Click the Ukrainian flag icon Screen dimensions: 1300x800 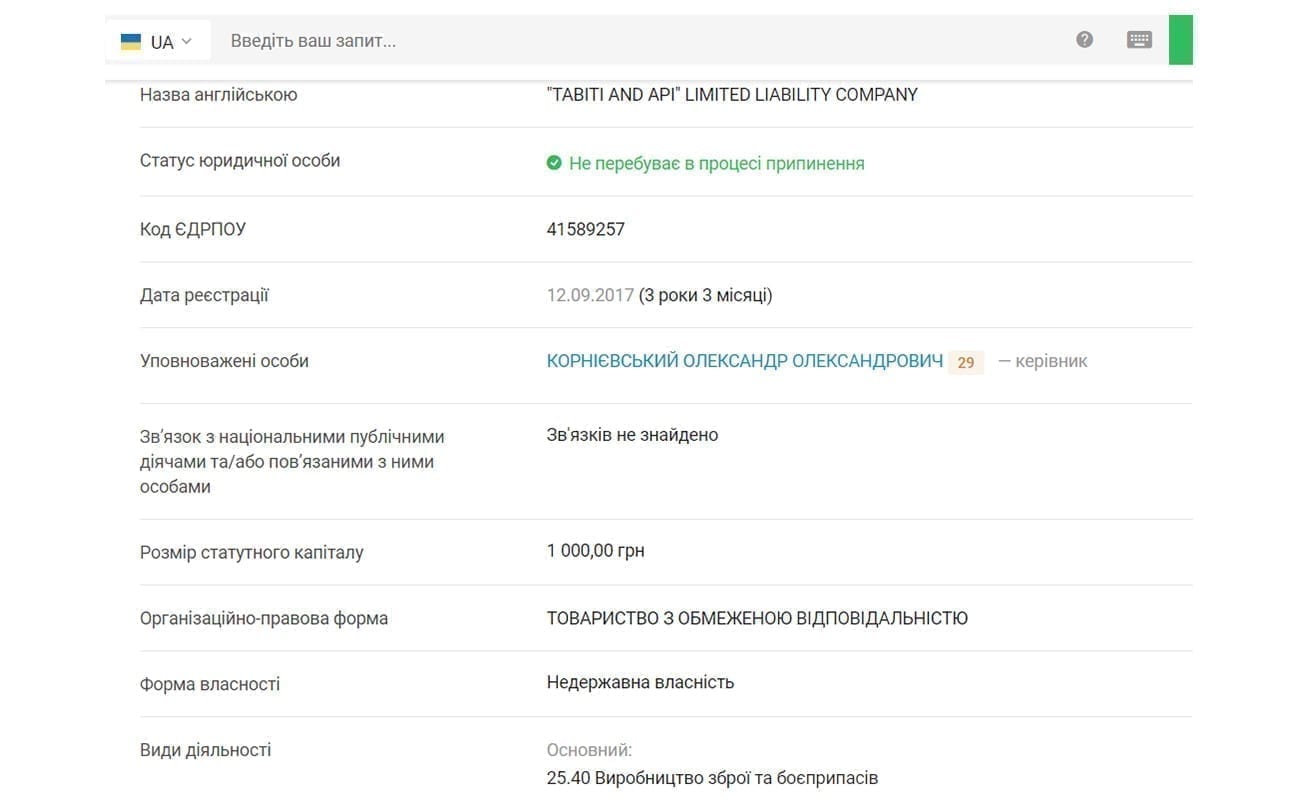click(131, 42)
